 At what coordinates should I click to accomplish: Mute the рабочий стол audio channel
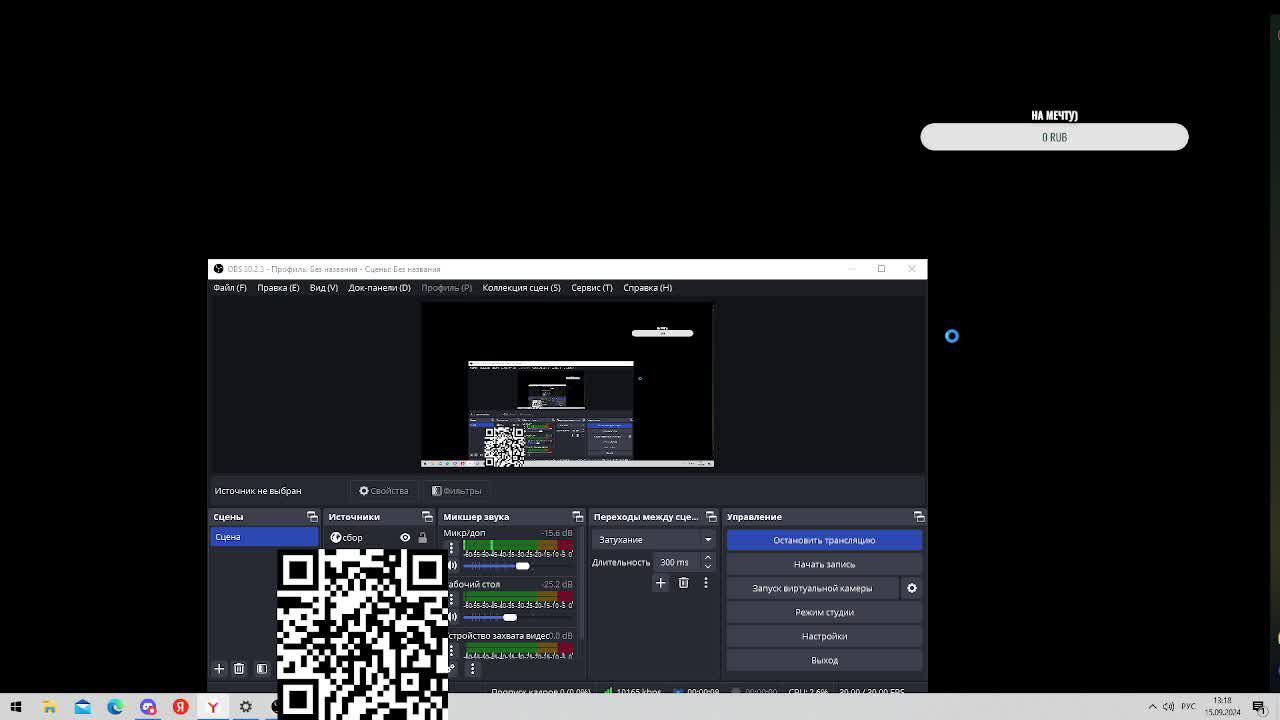(x=452, y=617)
